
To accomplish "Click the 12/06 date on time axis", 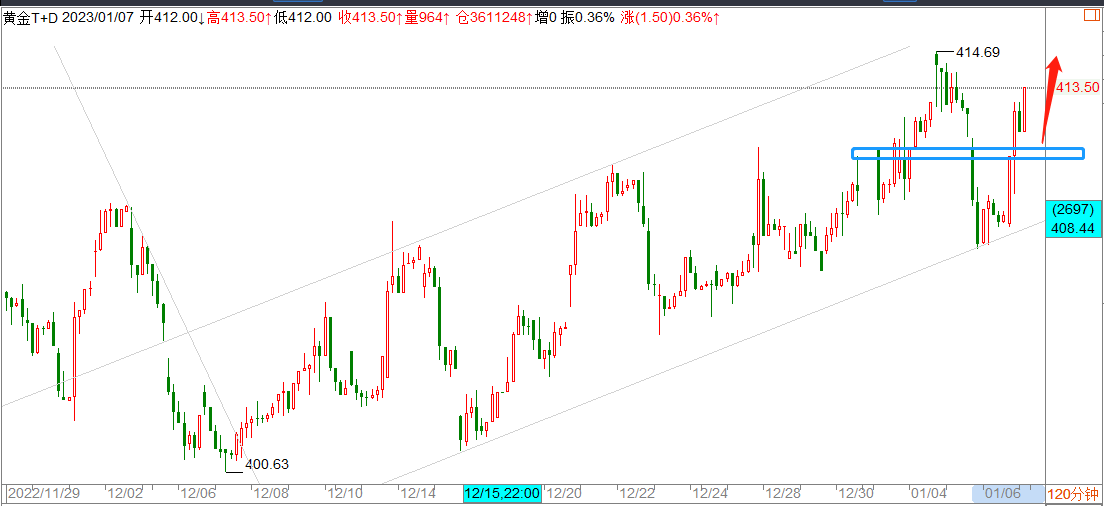I will pyautogui.click(x=196, y=493).
